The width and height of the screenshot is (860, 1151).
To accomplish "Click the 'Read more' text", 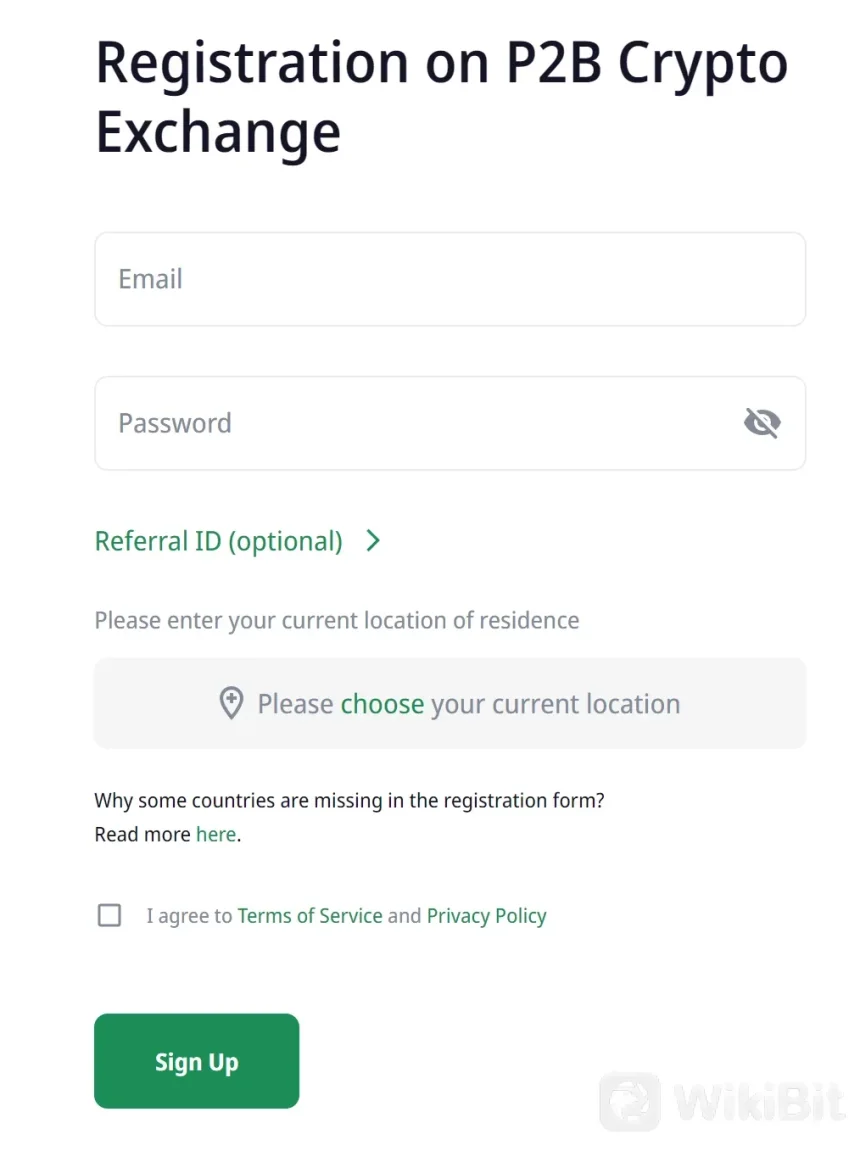I will coord(142,834).
